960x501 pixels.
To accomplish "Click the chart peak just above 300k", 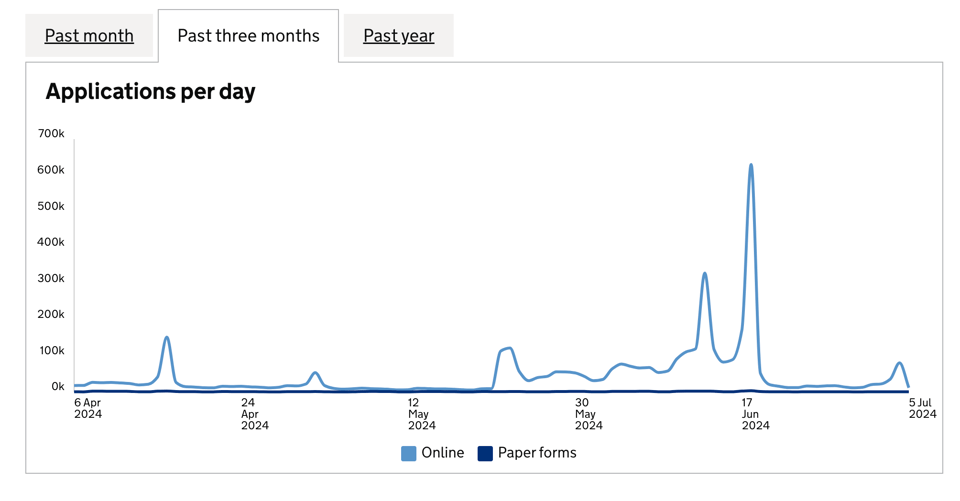I will (705, 274).
